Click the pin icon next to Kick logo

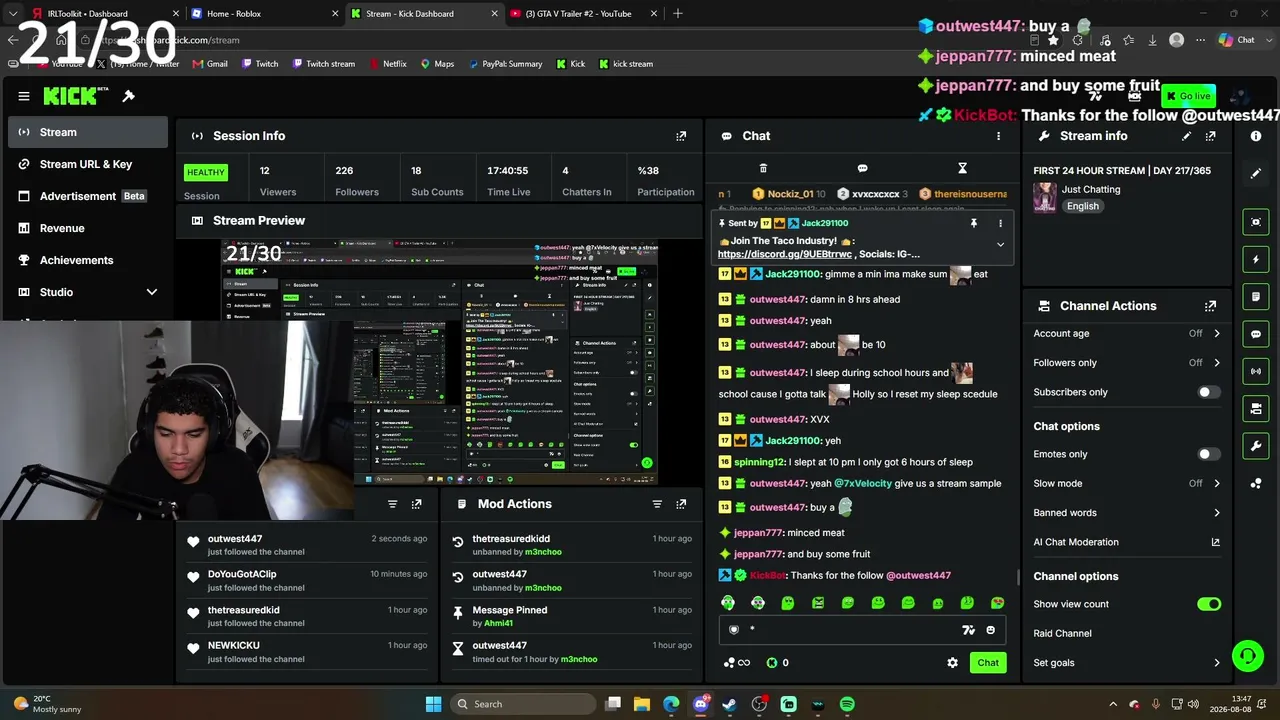pos(128,96)
